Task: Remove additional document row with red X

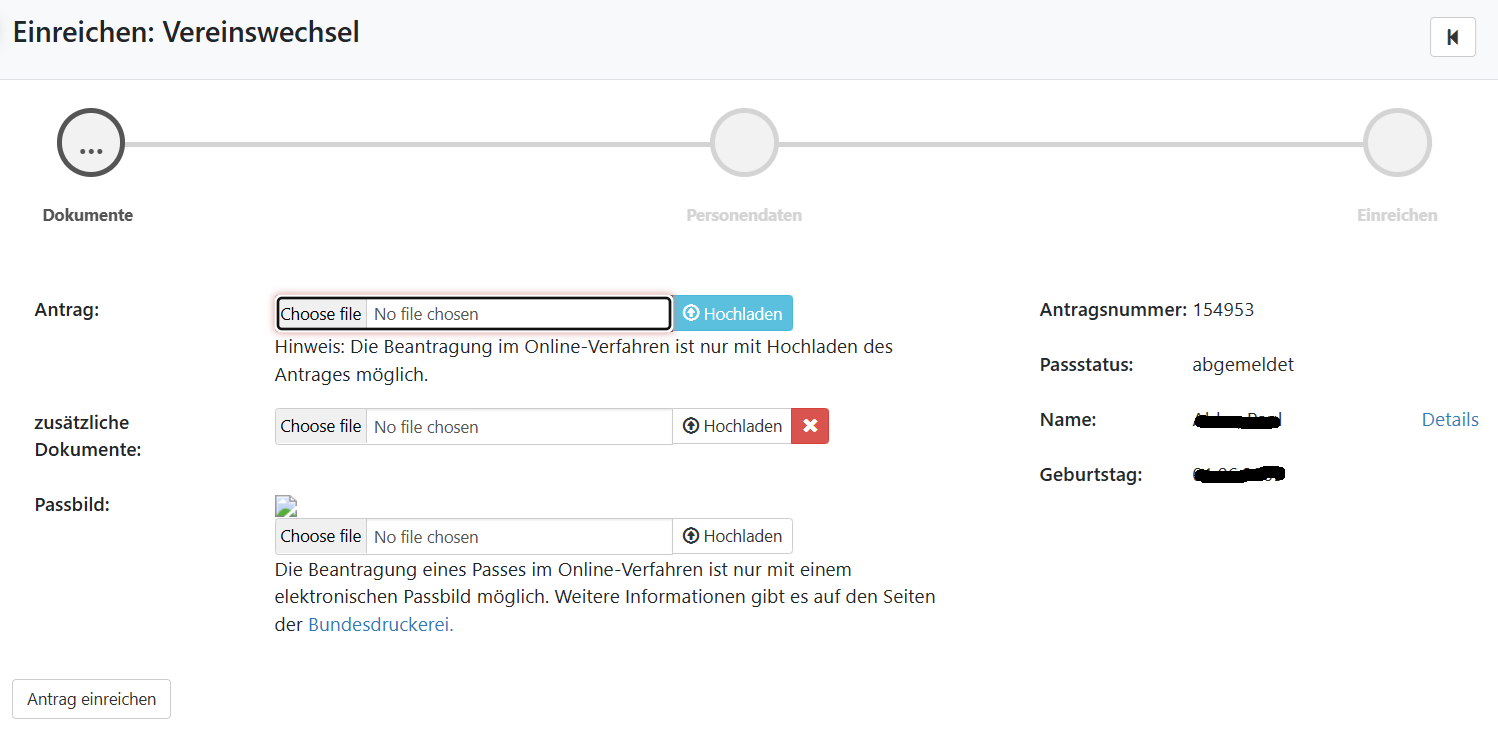Action: pyautogui.click(x=810, y=426)
